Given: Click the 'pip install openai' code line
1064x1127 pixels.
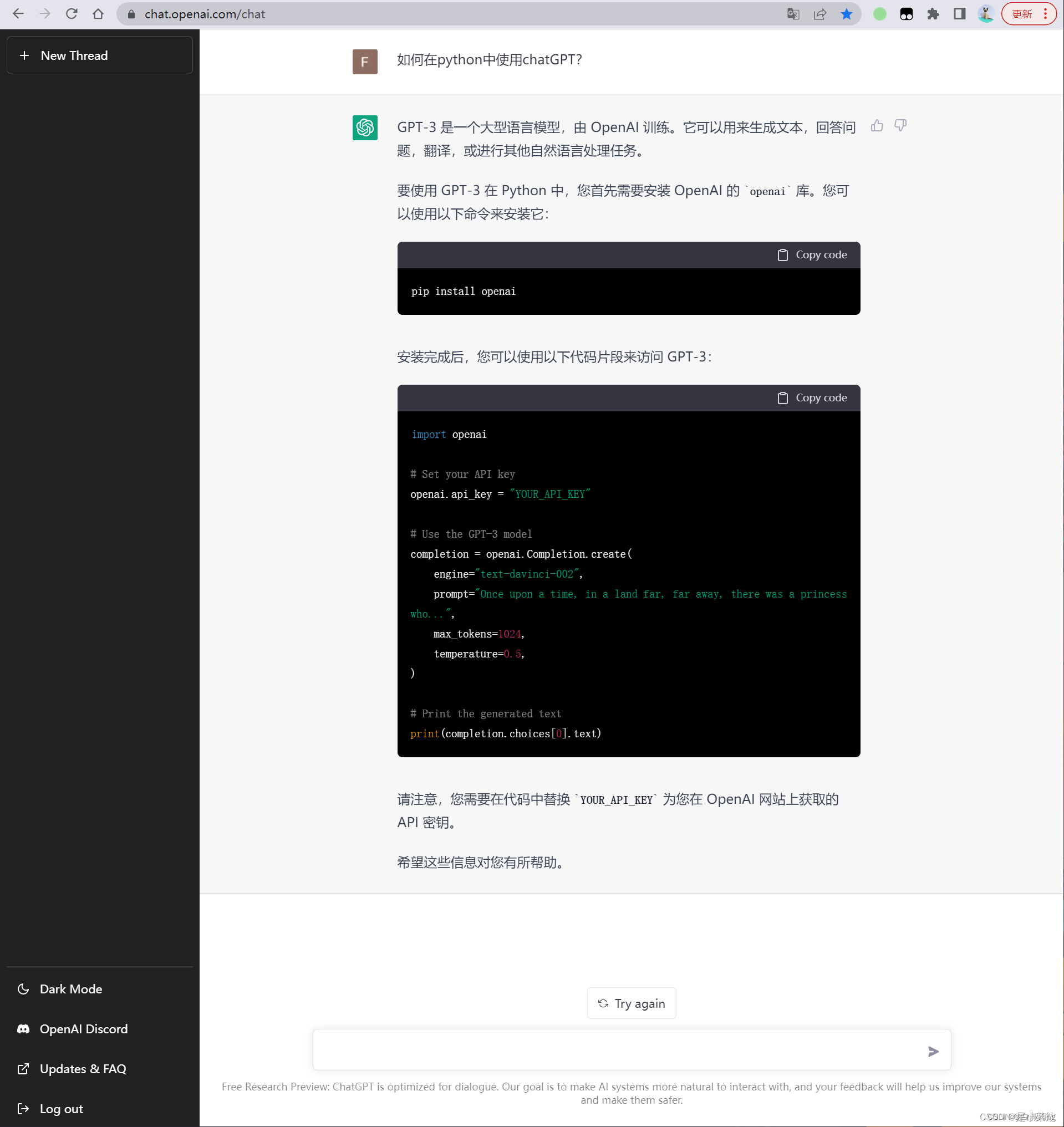Looking at the screenshot, I should click(x=464, y=292).
